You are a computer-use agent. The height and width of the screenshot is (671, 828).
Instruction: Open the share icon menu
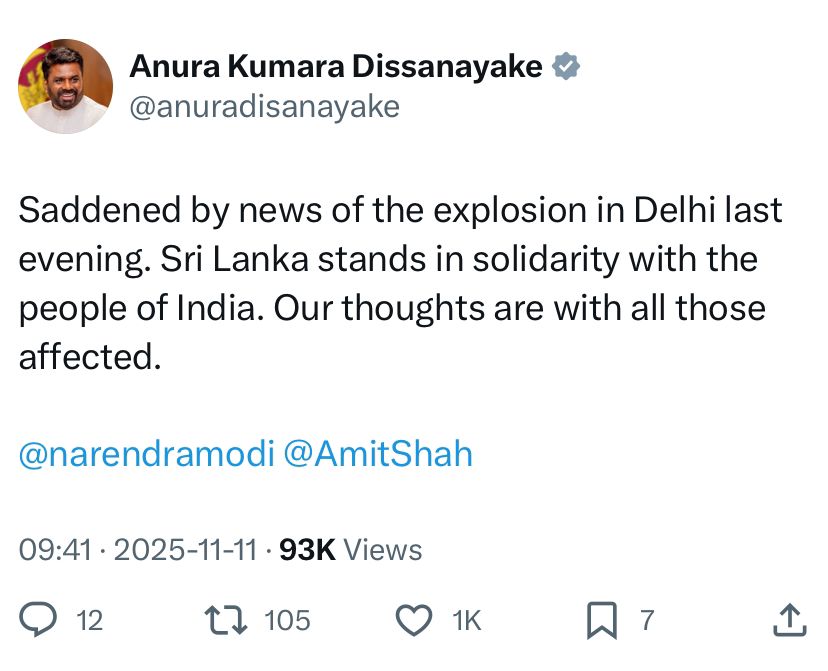pos(789,621)
